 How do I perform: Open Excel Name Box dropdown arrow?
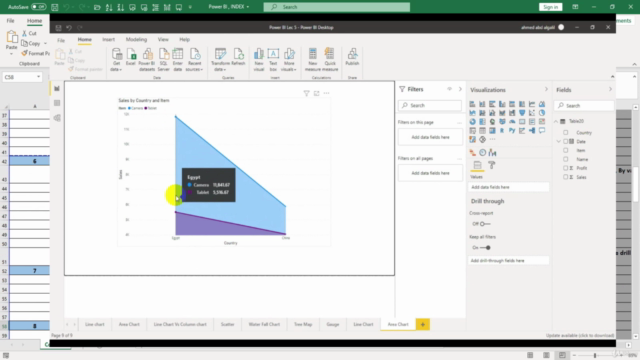point(38,77)
